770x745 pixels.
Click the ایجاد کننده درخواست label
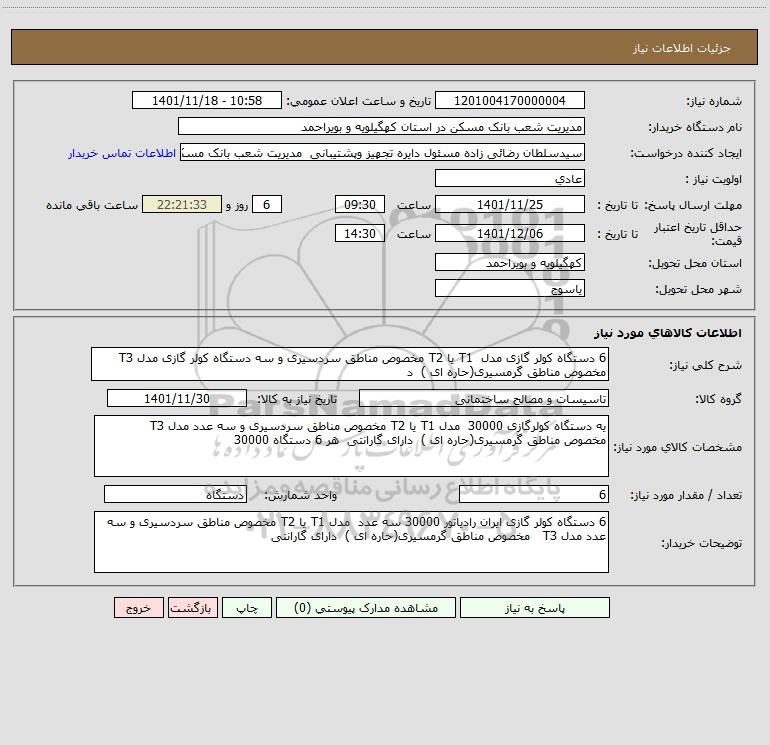686,153
